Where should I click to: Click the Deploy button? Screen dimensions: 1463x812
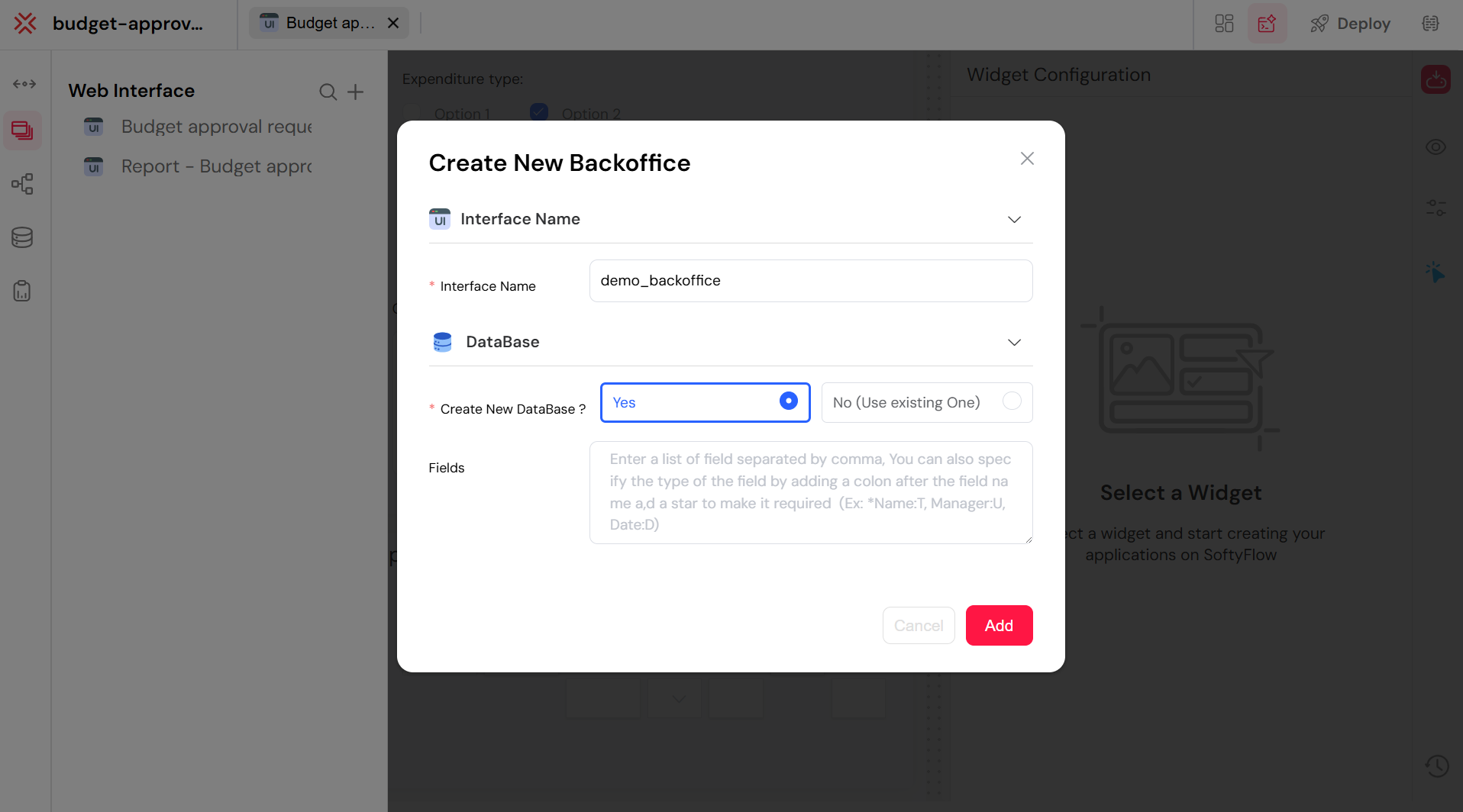(x=1350, y=24)
